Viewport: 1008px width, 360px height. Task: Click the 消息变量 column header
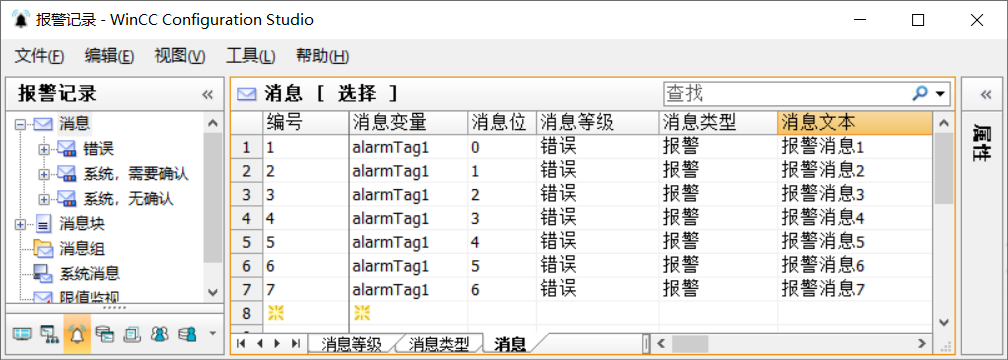(408, 122)
